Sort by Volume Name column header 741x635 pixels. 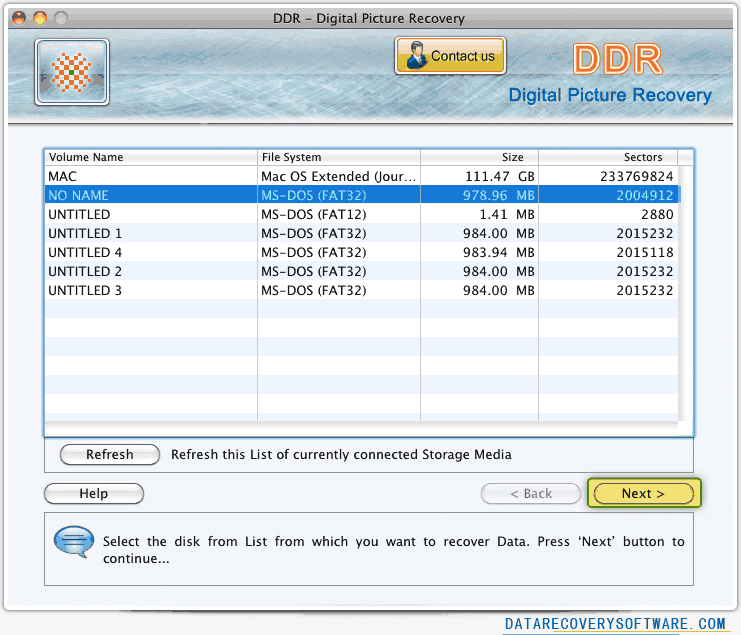coord(151,157)
